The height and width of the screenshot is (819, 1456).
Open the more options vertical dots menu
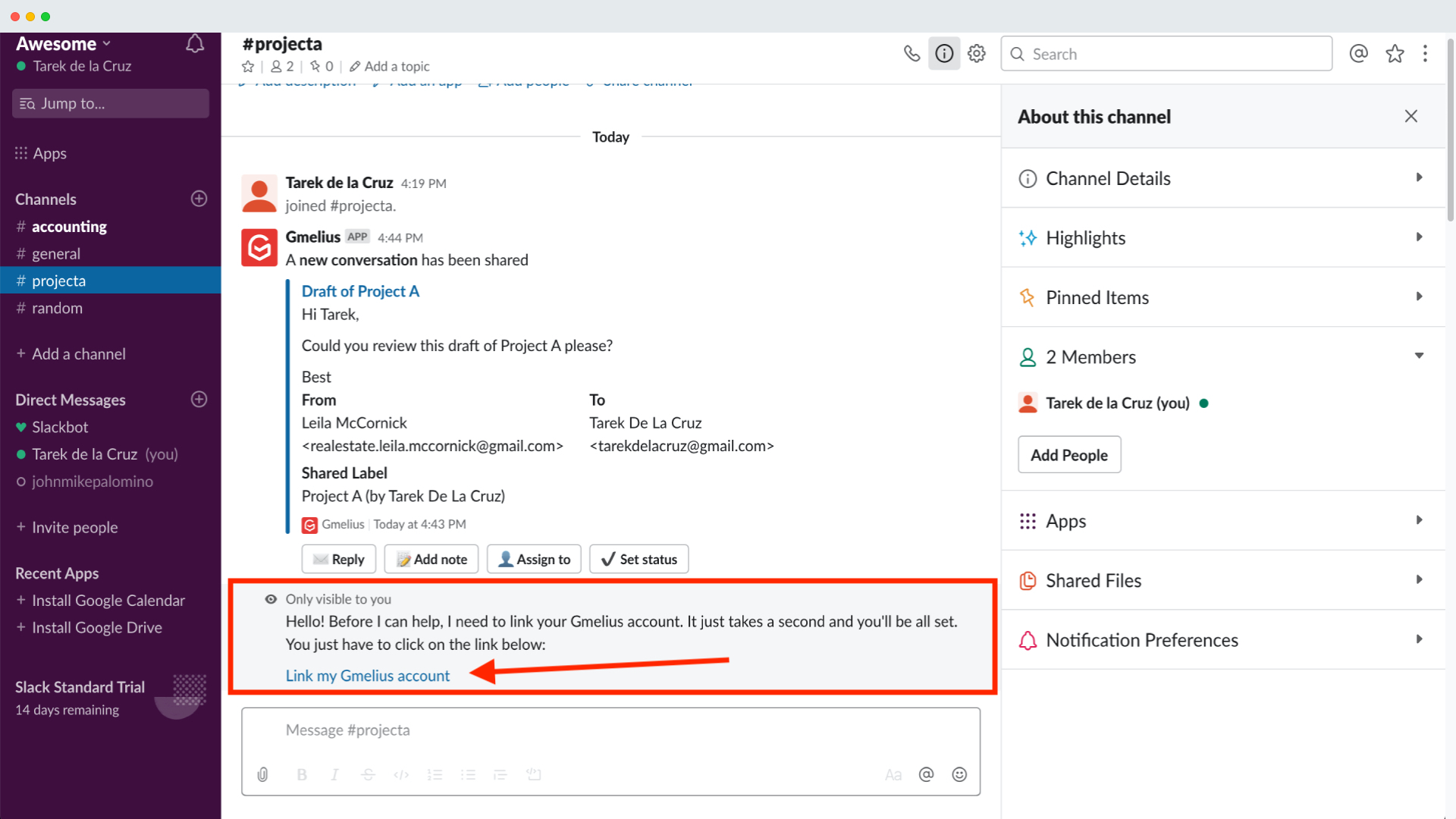(x=1425, y=53)
